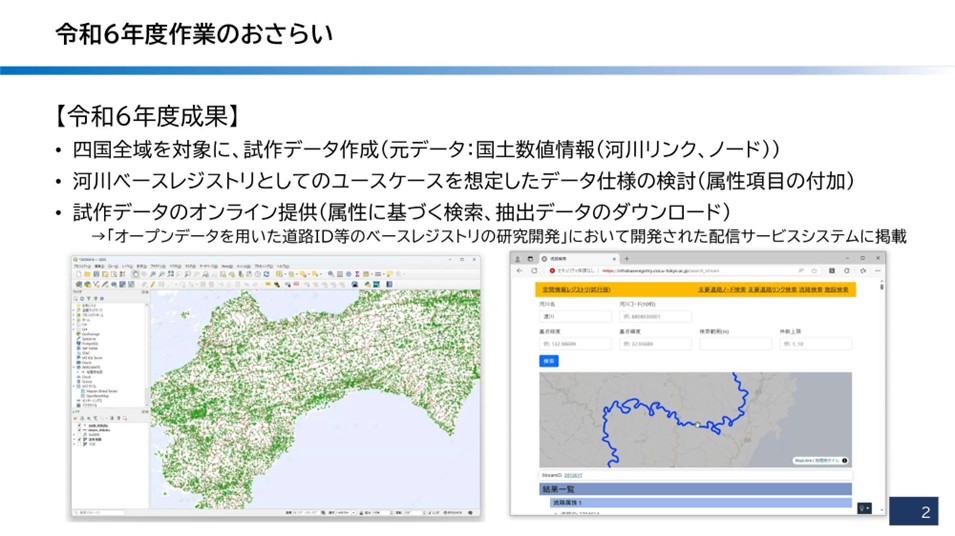Click the browser refresh icon

click(534, 271)
